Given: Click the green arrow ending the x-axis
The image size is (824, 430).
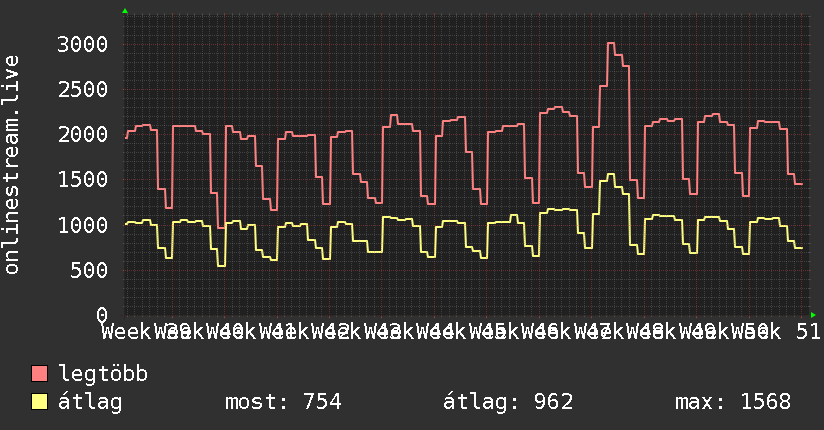Looking at the screenshot, I should point(813,315).
